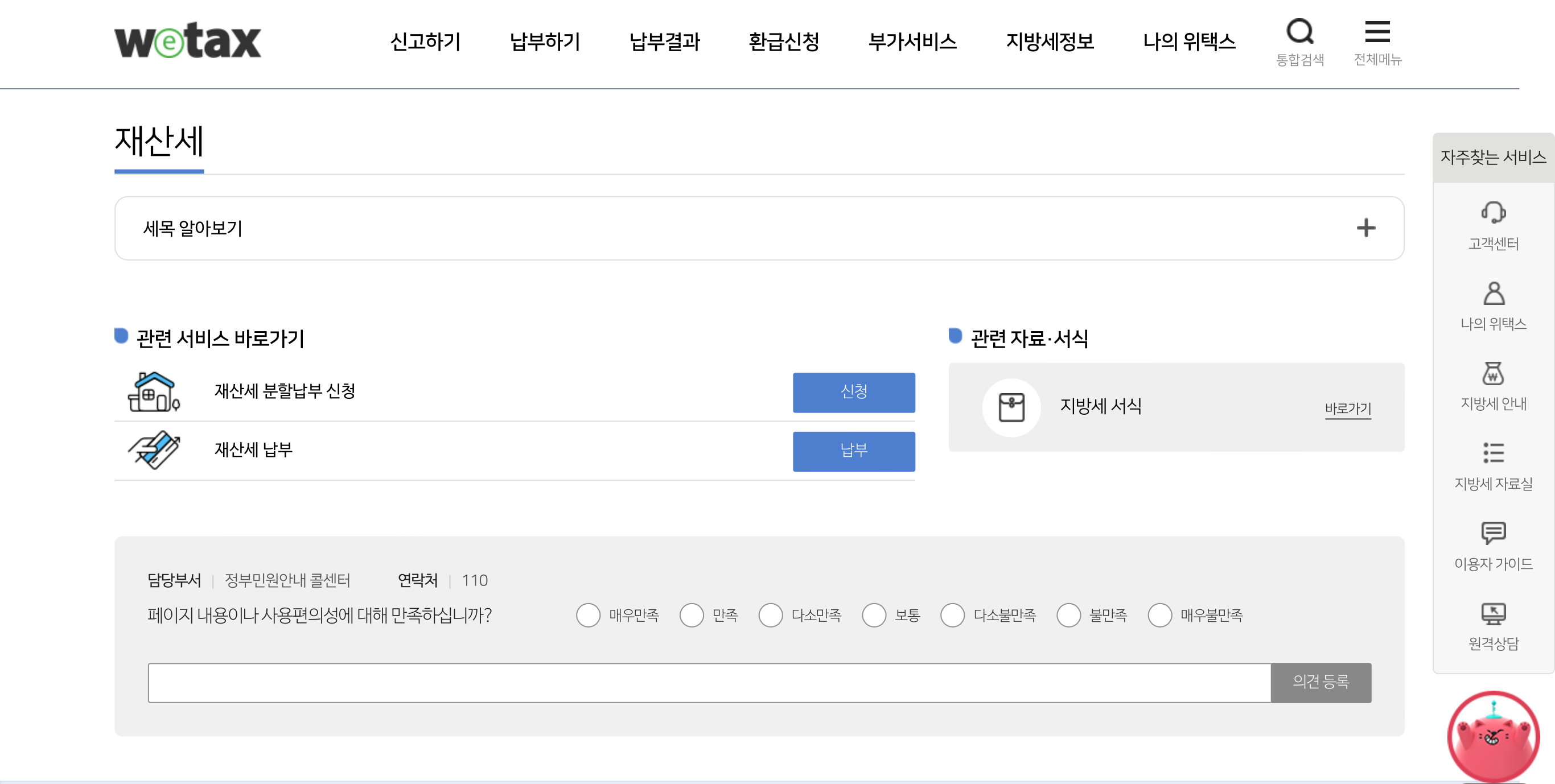Follow the 바로가기 link for 지방세 서식
Viewport: 1555px width, 784px height.
1347,408
